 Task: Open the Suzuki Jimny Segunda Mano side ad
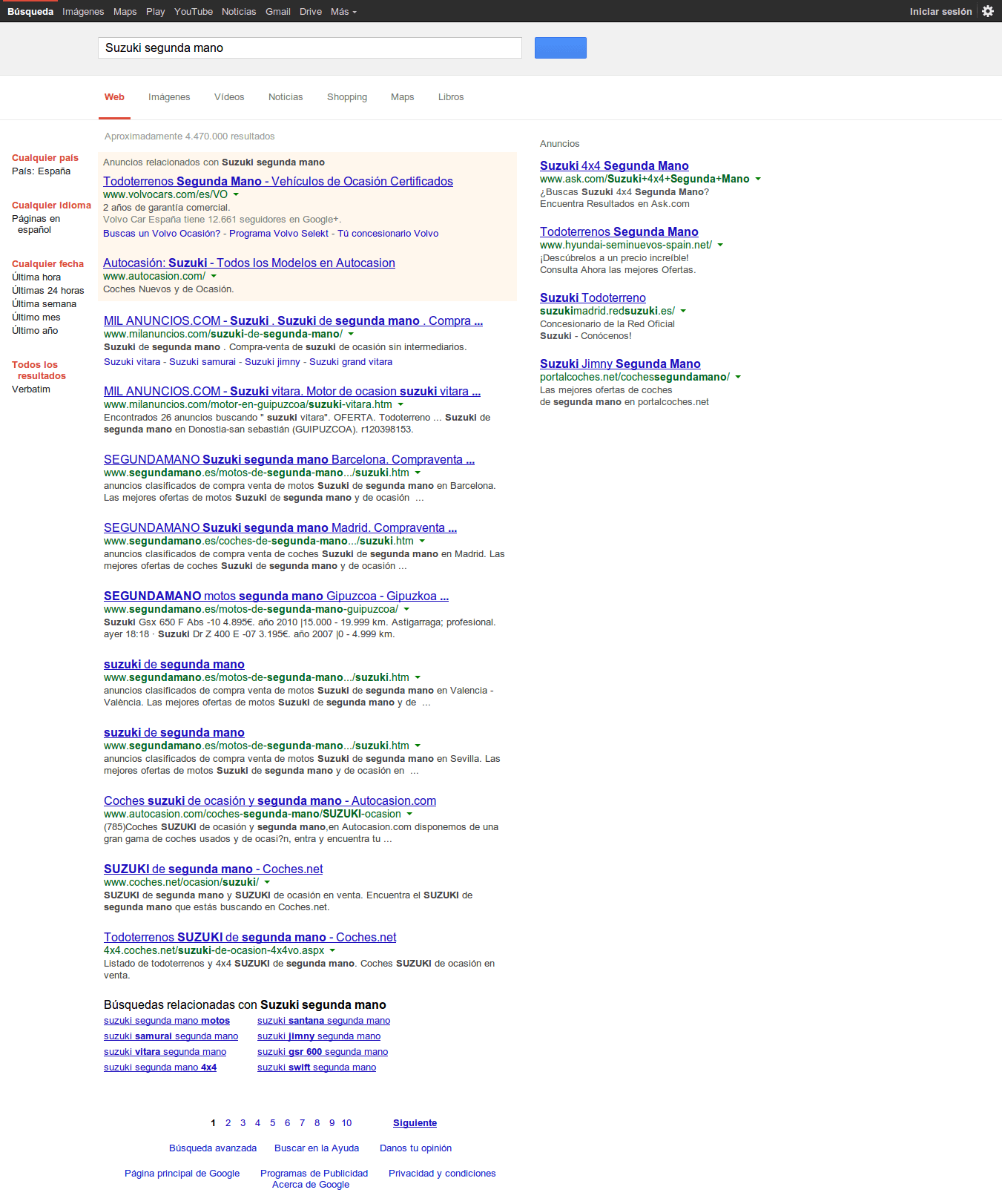click(x=620, y=363)
